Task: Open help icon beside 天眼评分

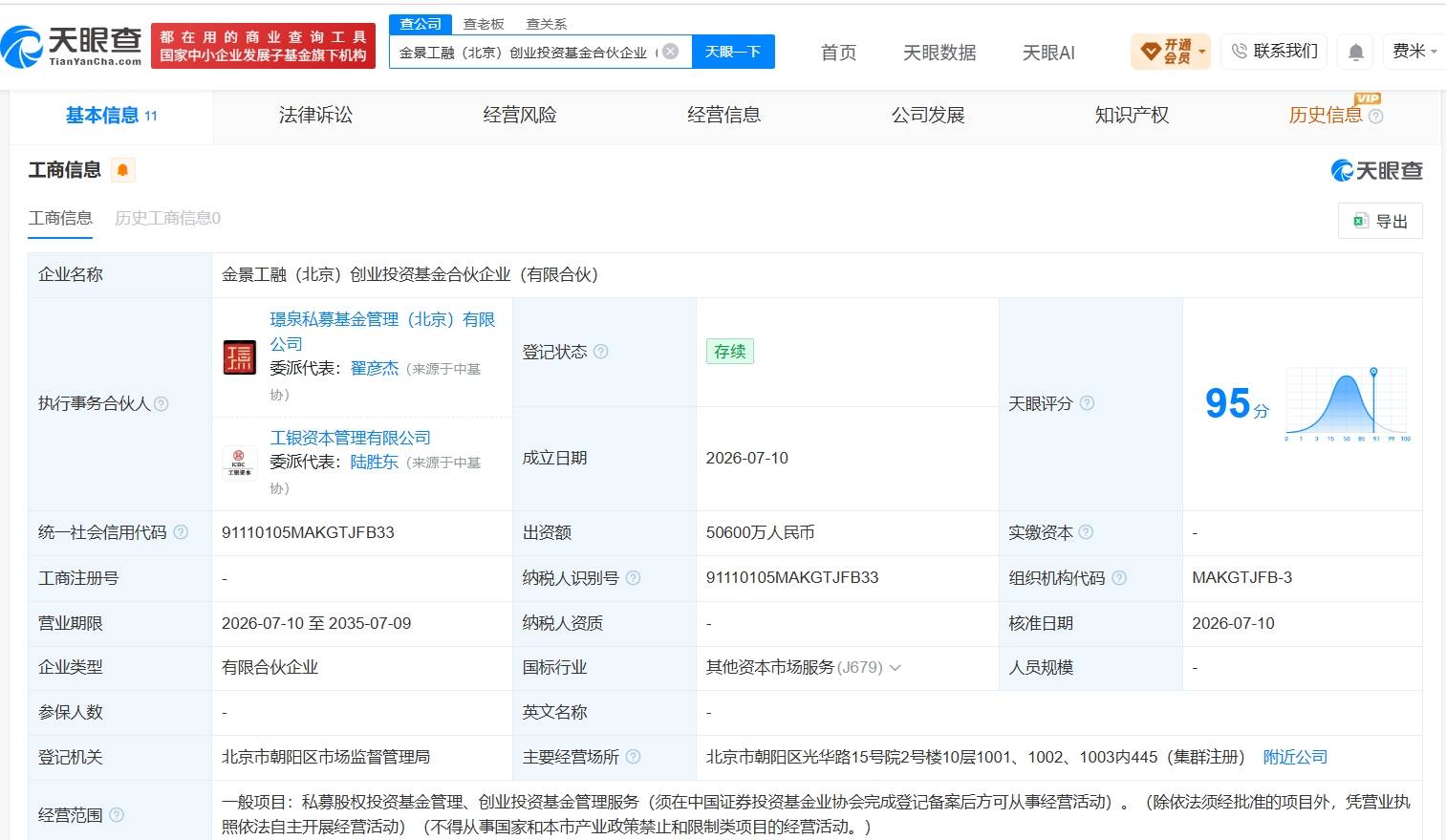Action: tap(1087, 403)
